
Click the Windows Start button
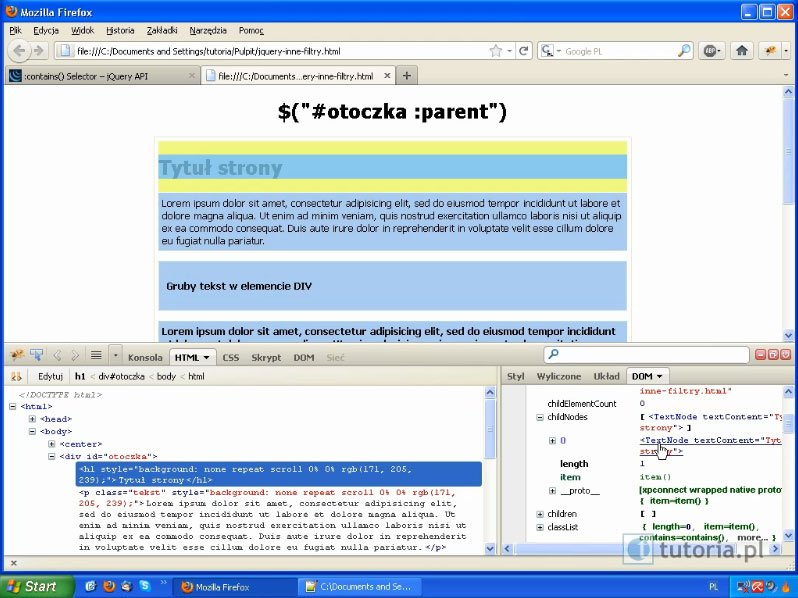point(33,586)
